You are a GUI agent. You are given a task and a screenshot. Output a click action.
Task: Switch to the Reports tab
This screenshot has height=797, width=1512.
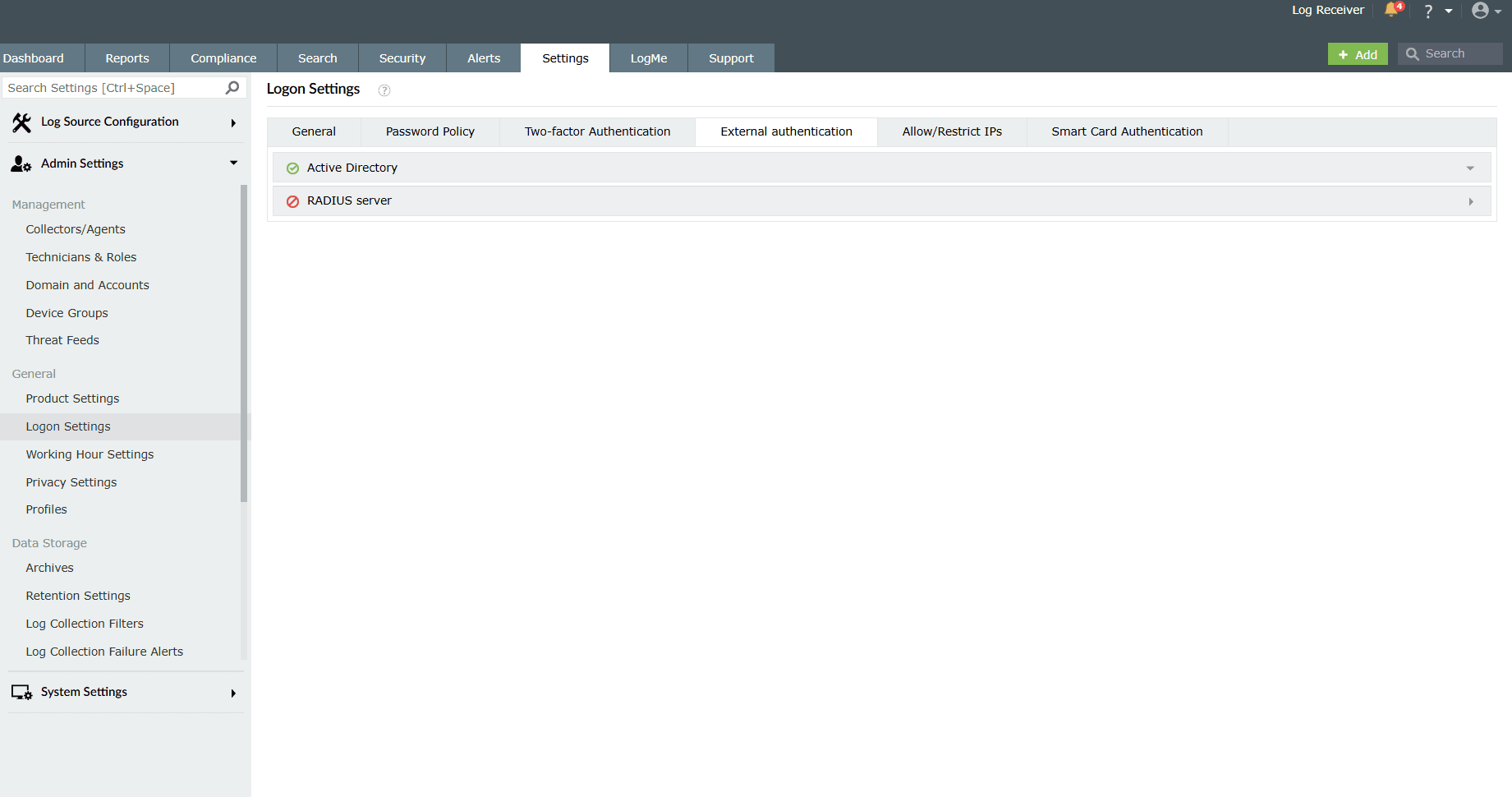(x=127, y=58)
